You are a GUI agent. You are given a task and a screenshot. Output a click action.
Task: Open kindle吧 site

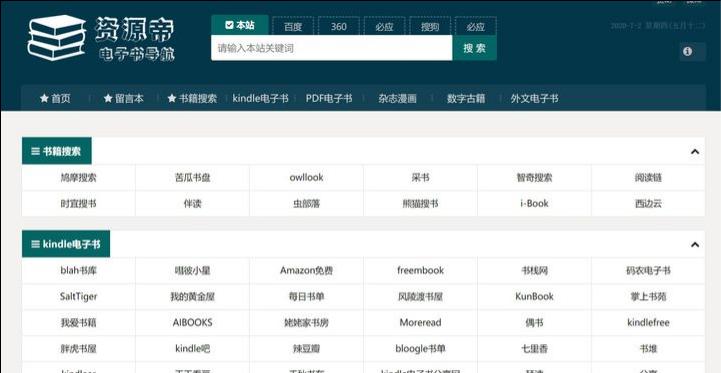pos(192,349)
